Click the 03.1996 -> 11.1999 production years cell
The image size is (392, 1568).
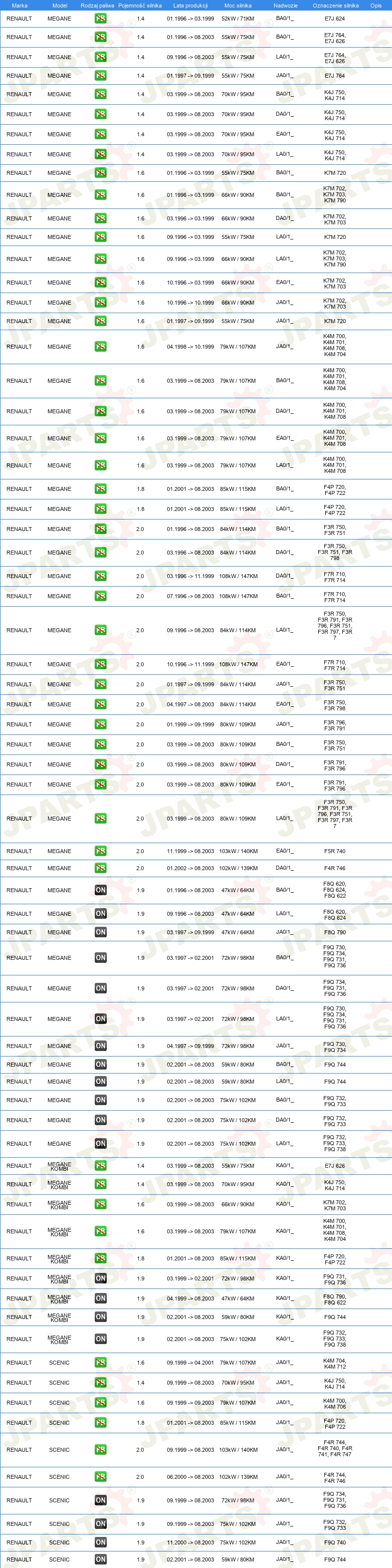[190, 576]
